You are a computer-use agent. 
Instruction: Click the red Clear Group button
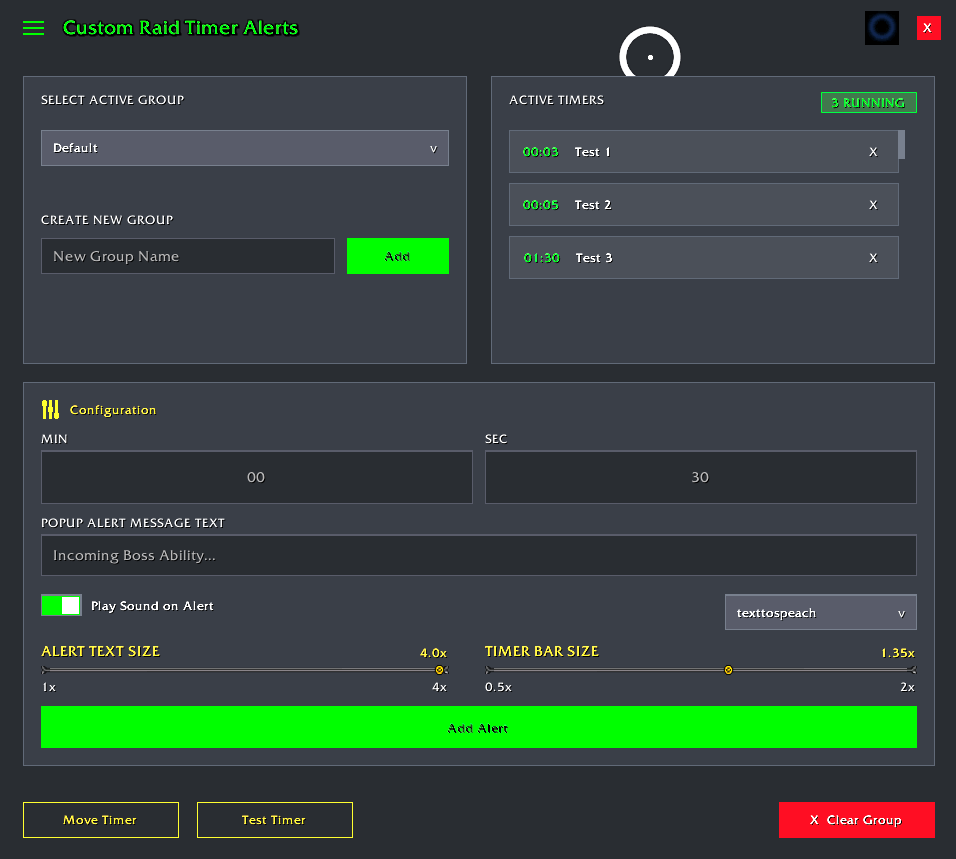click(856, 820)
